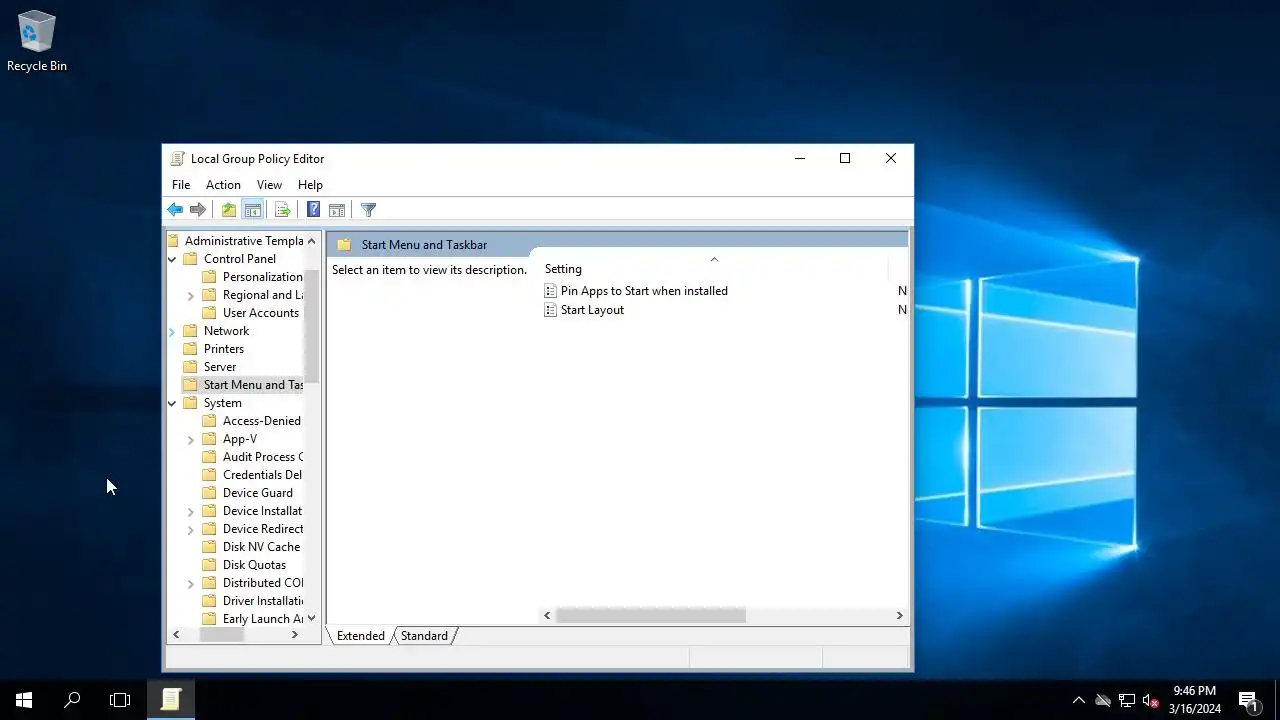1280x720 pixels.
Task: Click settings list scroll right arrow
Action: click(x=900, y=616)
